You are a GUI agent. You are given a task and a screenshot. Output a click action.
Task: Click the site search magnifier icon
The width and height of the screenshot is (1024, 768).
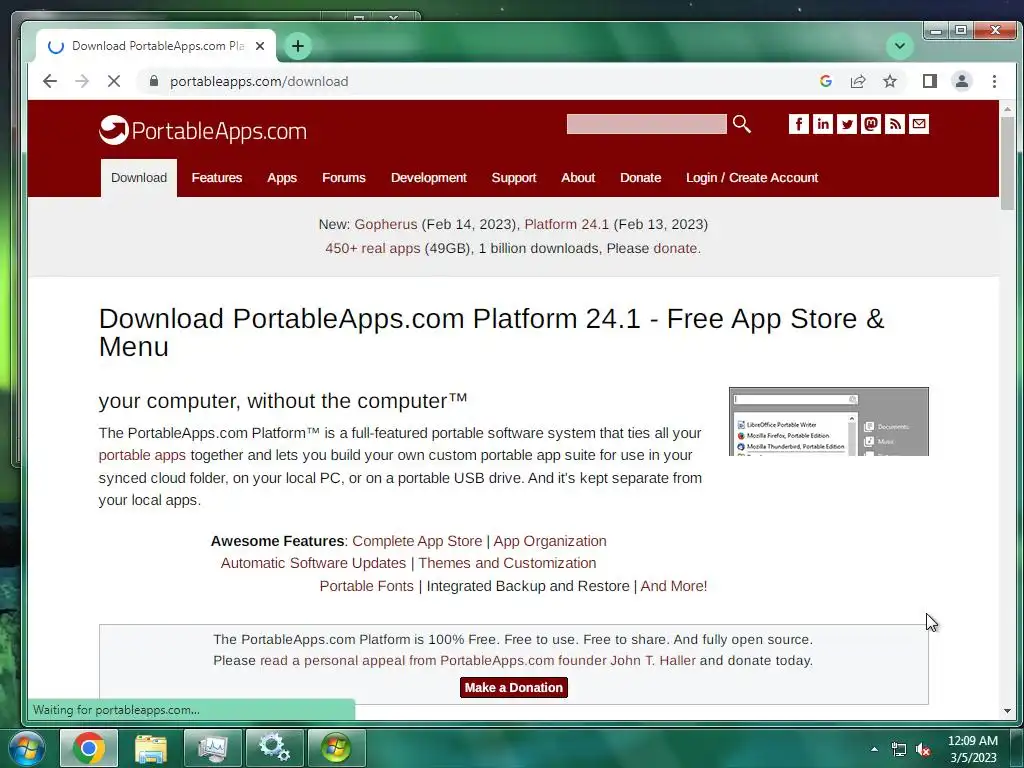click(x=741, y=123)
